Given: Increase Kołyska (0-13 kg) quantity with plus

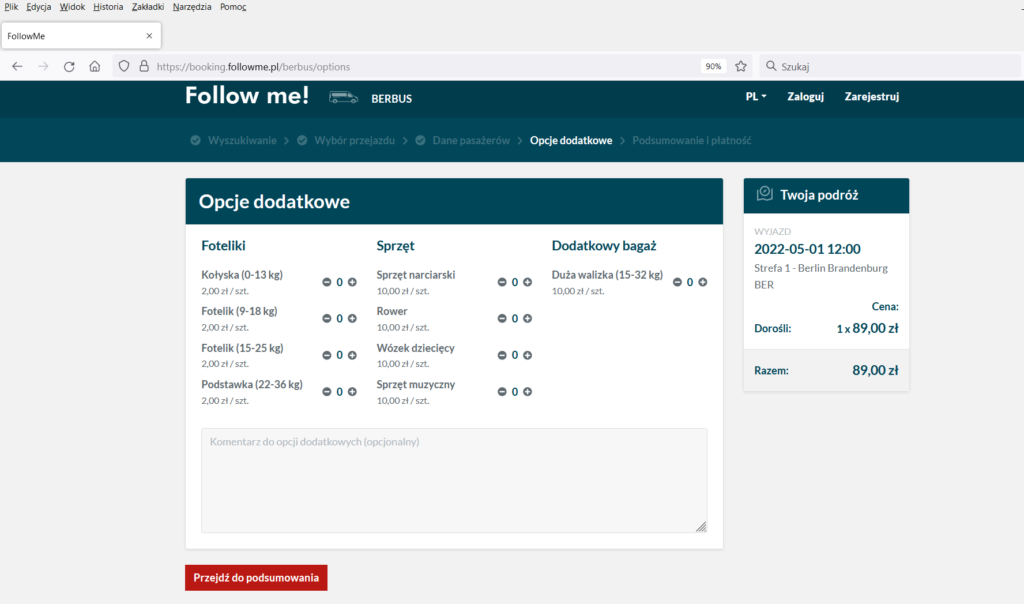Looking at the screenshot, I should click(x=352, y=282).
